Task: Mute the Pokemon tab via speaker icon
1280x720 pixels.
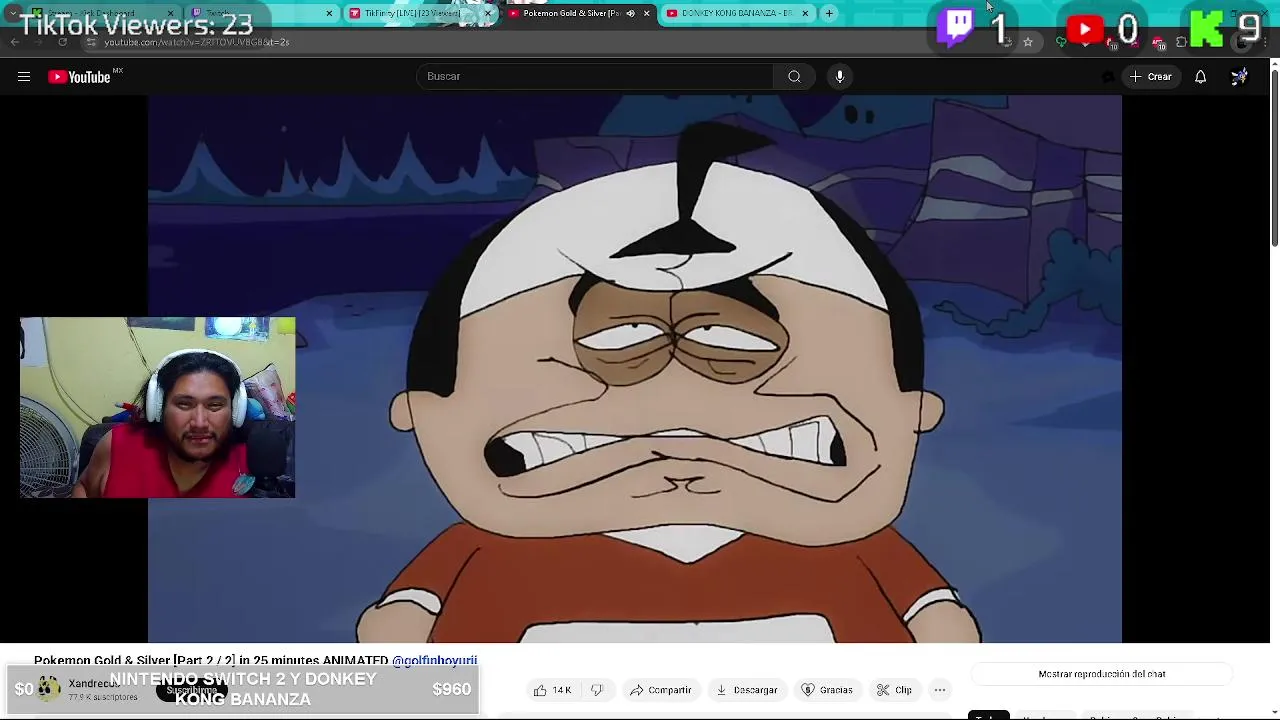Action: click(630, 13)
